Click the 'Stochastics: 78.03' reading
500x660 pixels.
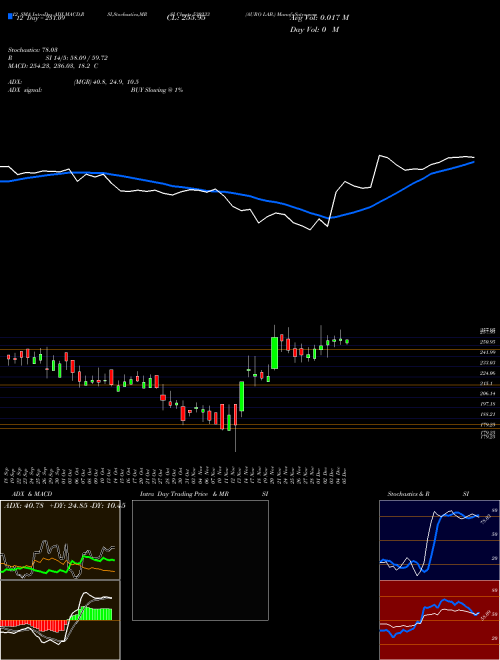point(32,50)
